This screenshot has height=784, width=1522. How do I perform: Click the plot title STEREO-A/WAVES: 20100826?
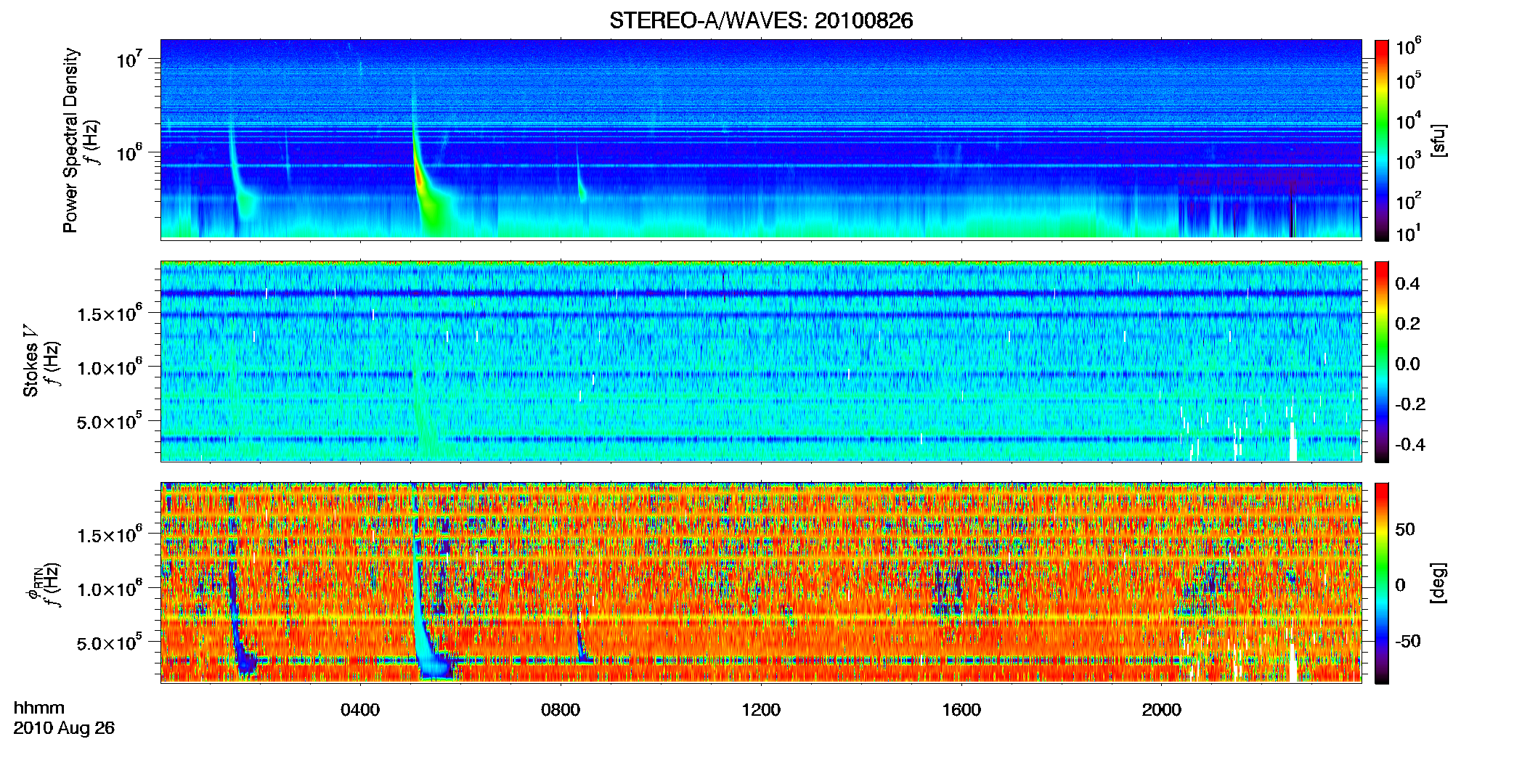click(x=761, y=20)
